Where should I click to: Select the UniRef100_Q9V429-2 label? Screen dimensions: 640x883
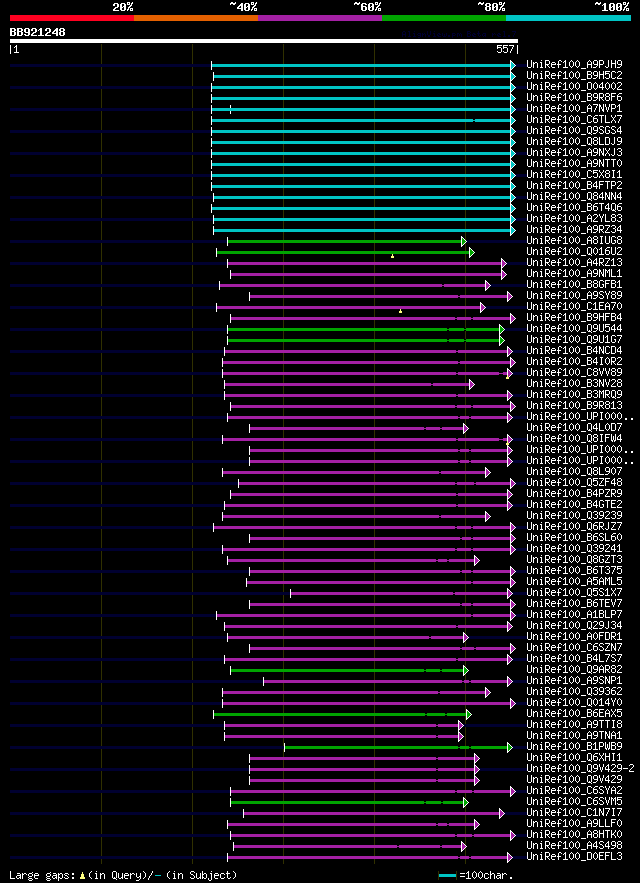(x=580, y=769)
